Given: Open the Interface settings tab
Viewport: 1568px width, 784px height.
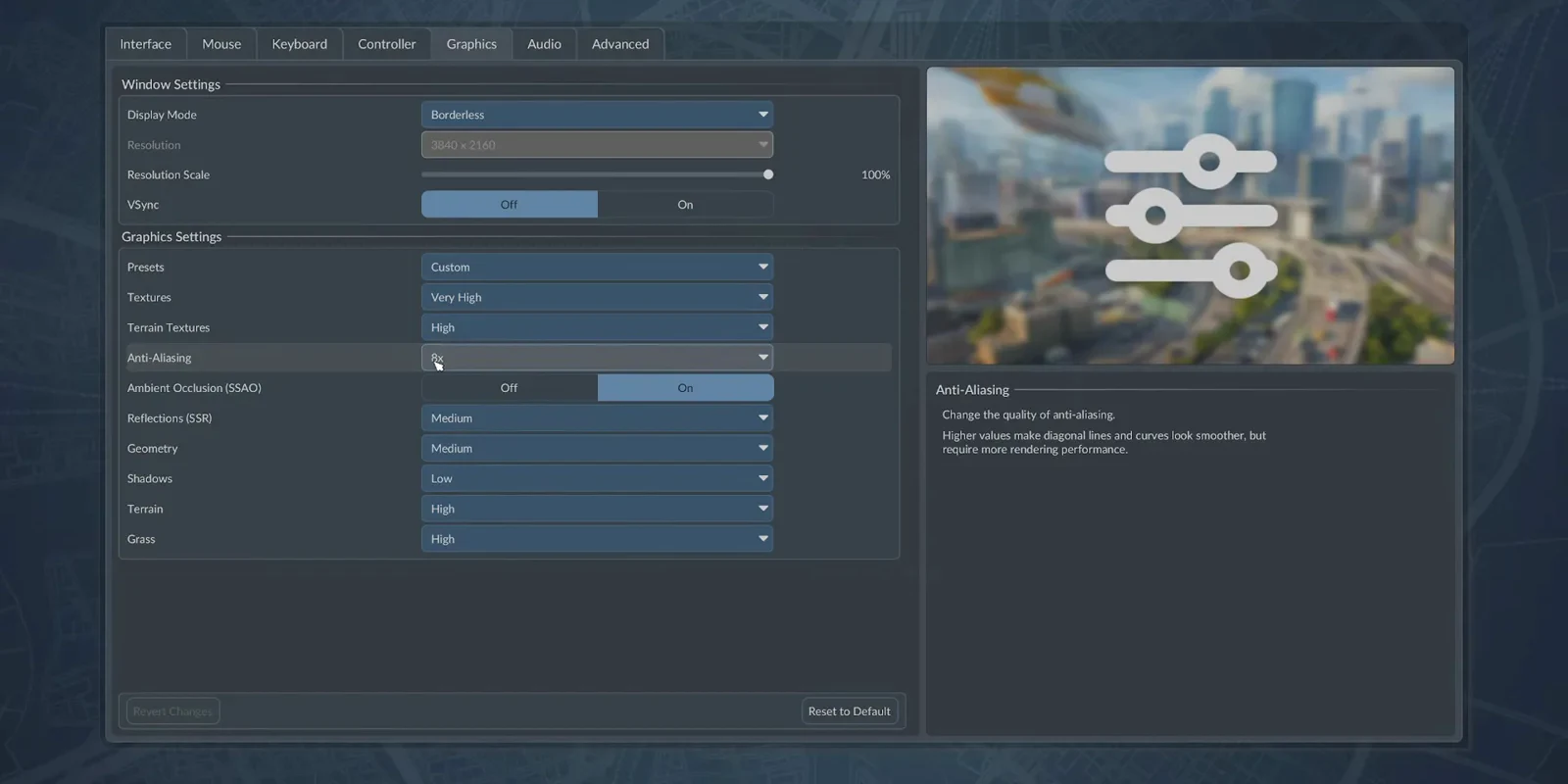Looking at the screenshot, I should click(146, 44).
